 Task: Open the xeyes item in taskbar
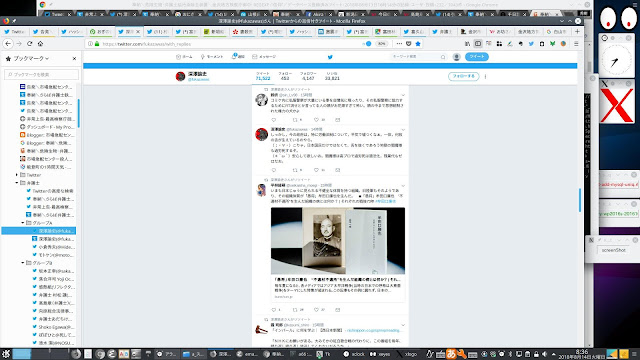pyautogui.click(x=380, y=354)
